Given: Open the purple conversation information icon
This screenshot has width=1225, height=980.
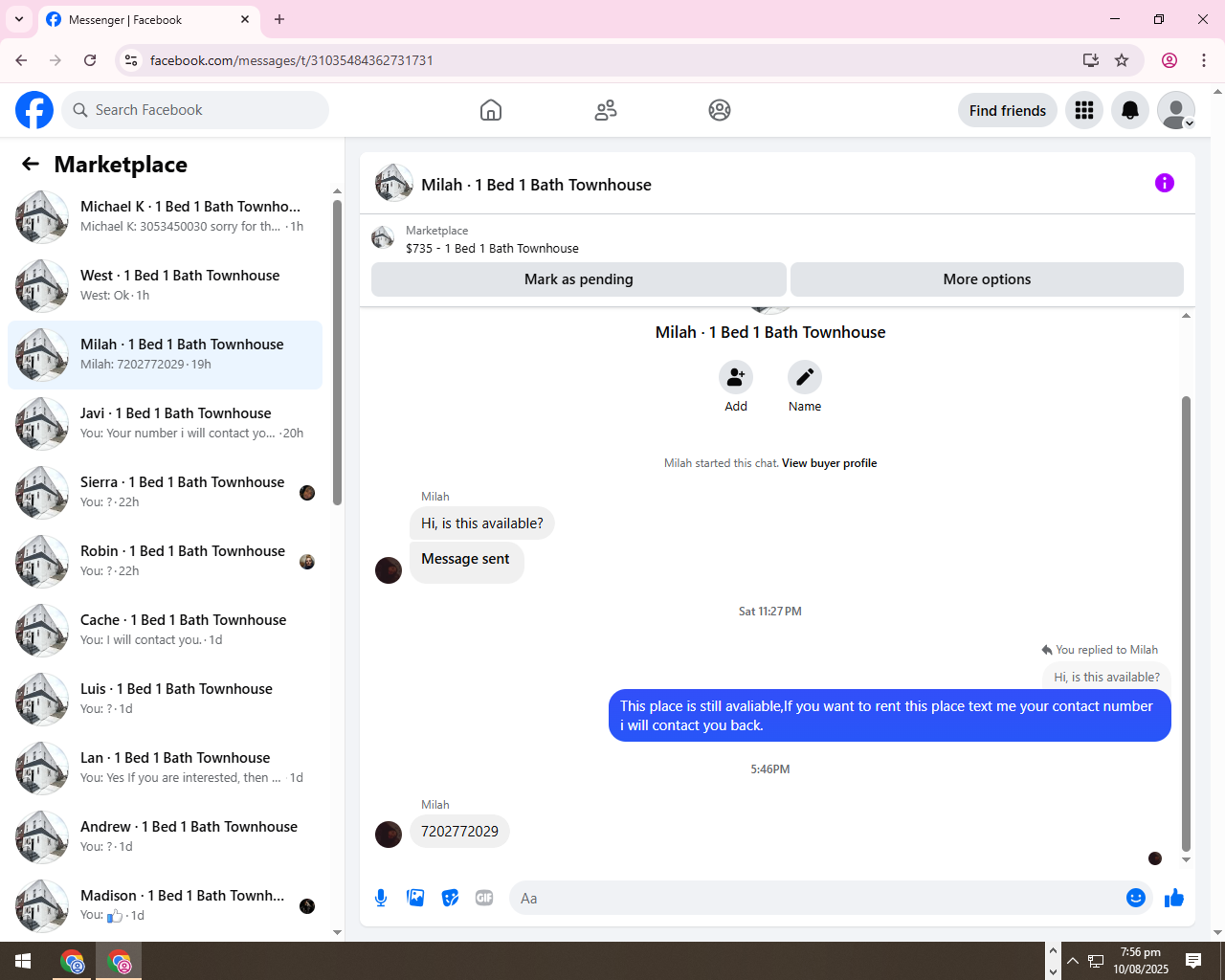Looking at the screenshot, I should (x=1165, y=183).
